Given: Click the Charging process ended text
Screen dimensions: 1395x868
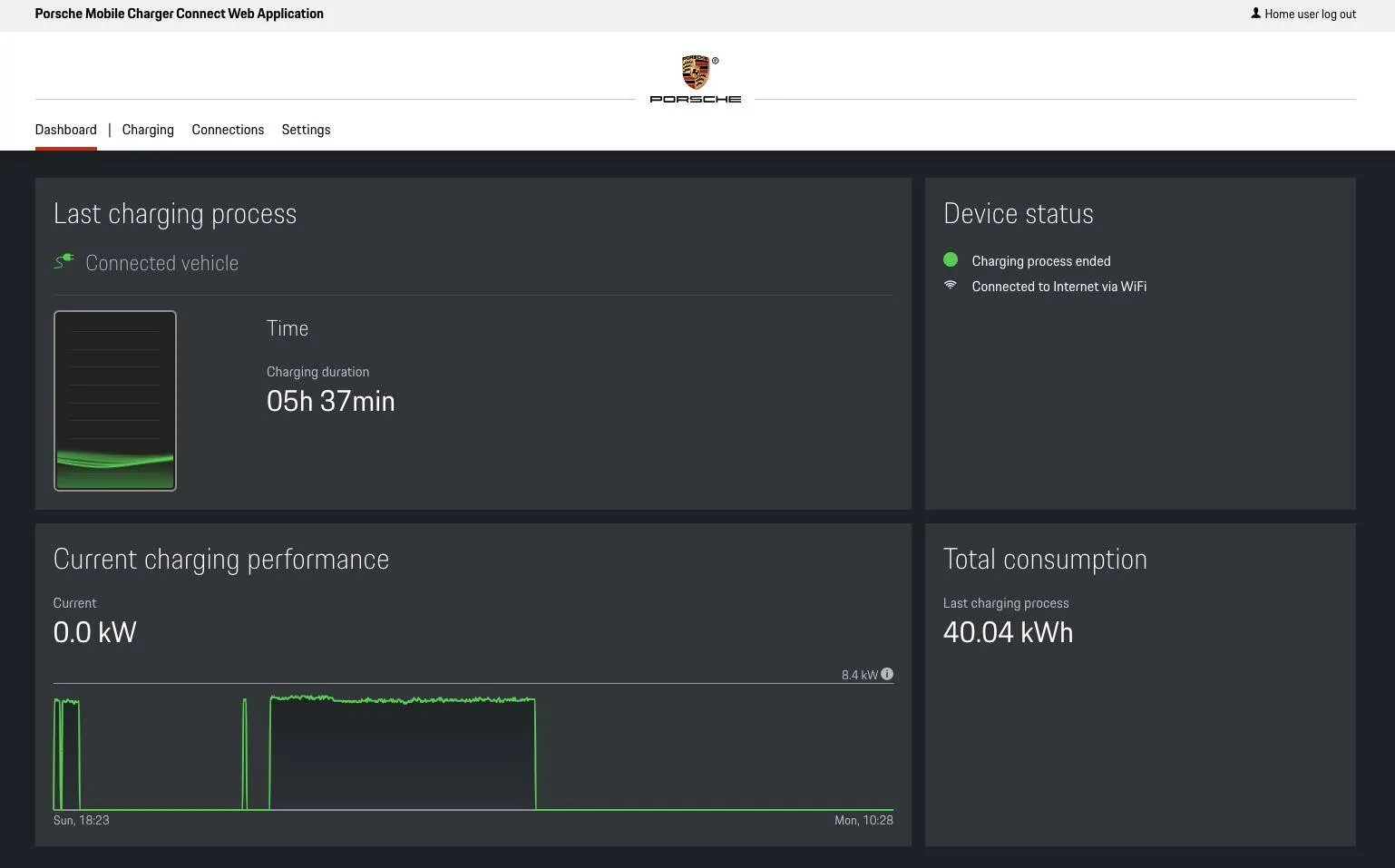Looking at the screenshot, I should click(1041, 261).
